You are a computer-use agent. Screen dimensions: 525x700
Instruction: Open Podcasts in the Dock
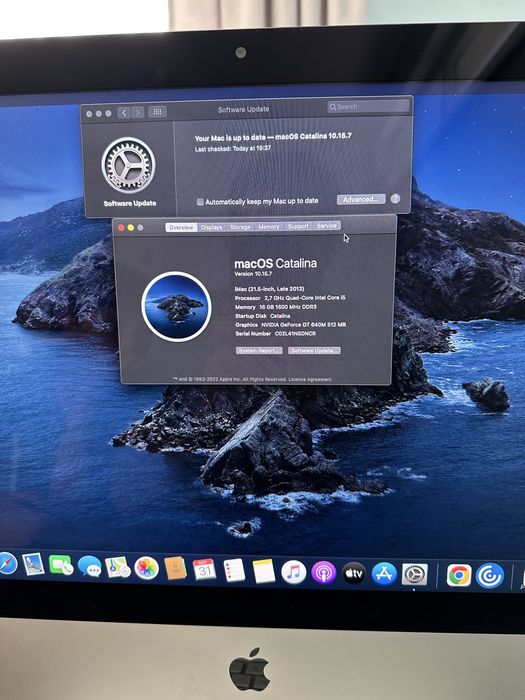(x=324, y=573)
